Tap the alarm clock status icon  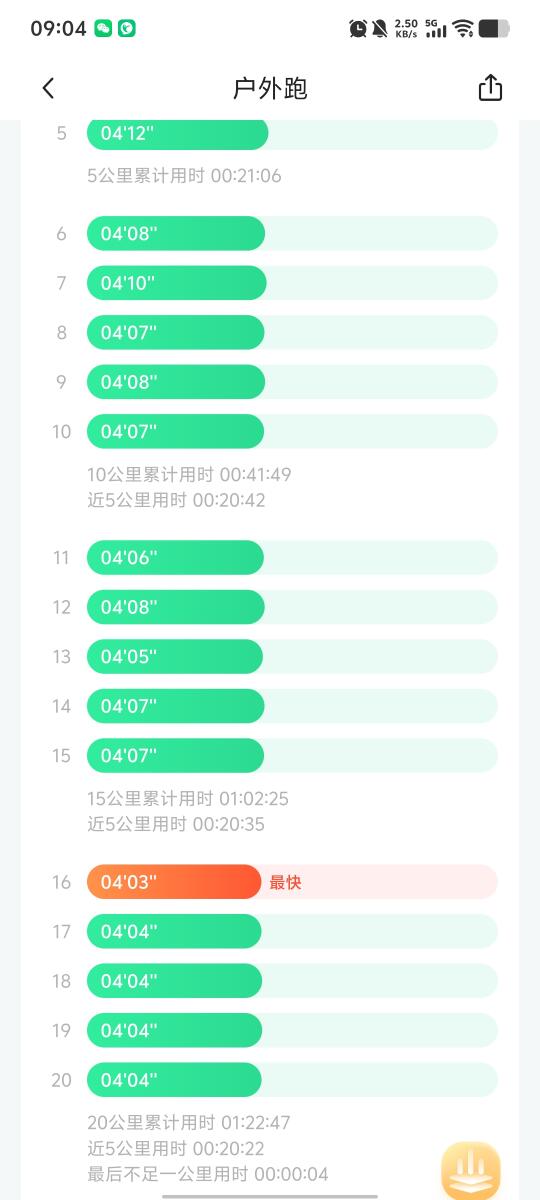(x=358, y=28)
